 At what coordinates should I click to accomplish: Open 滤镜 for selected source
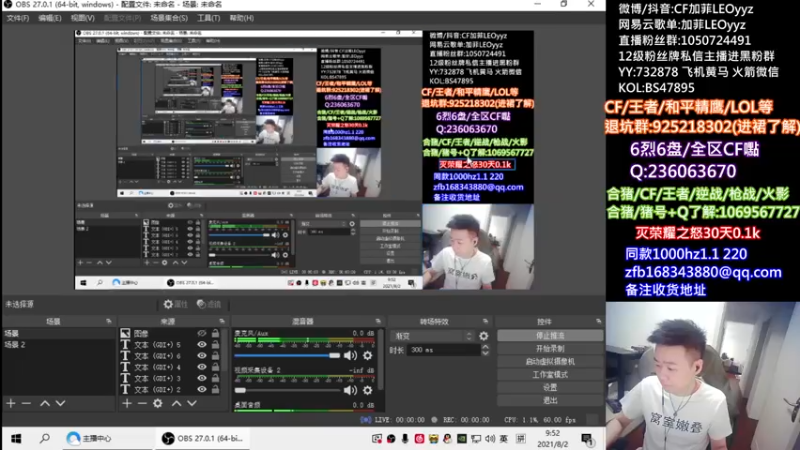209,304
